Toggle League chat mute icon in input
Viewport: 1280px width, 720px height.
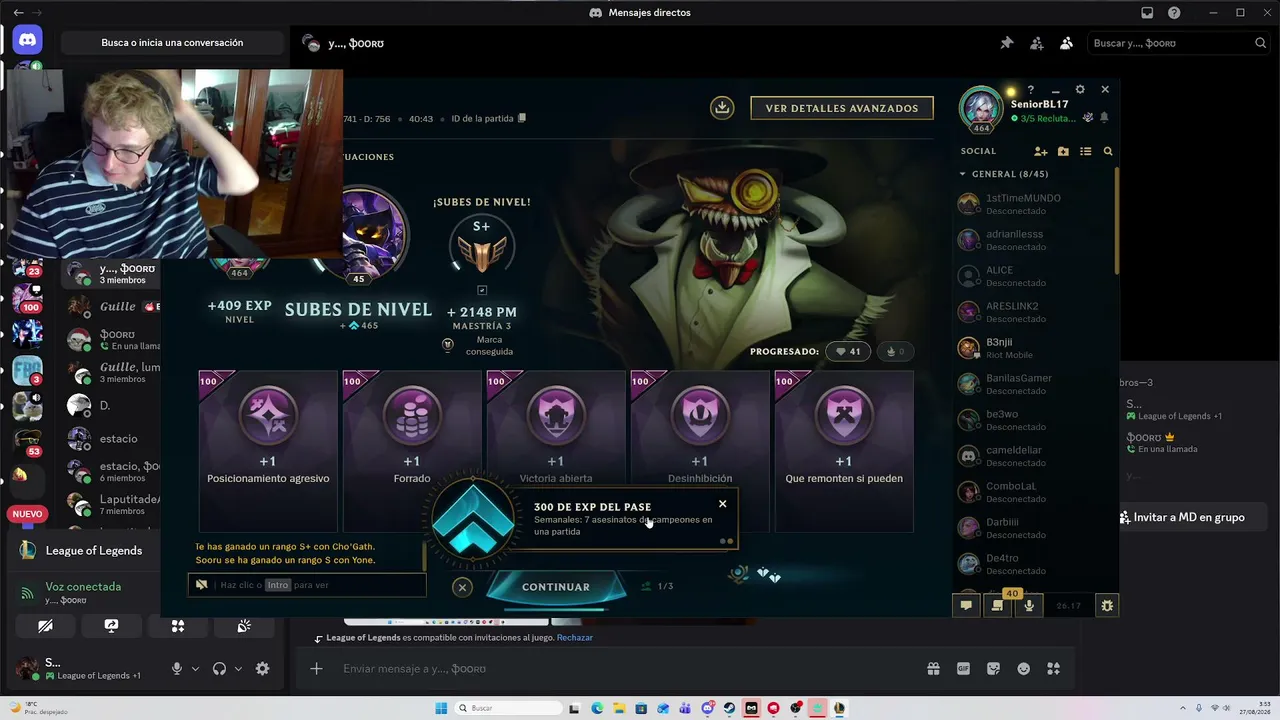[x=201, y=585]
